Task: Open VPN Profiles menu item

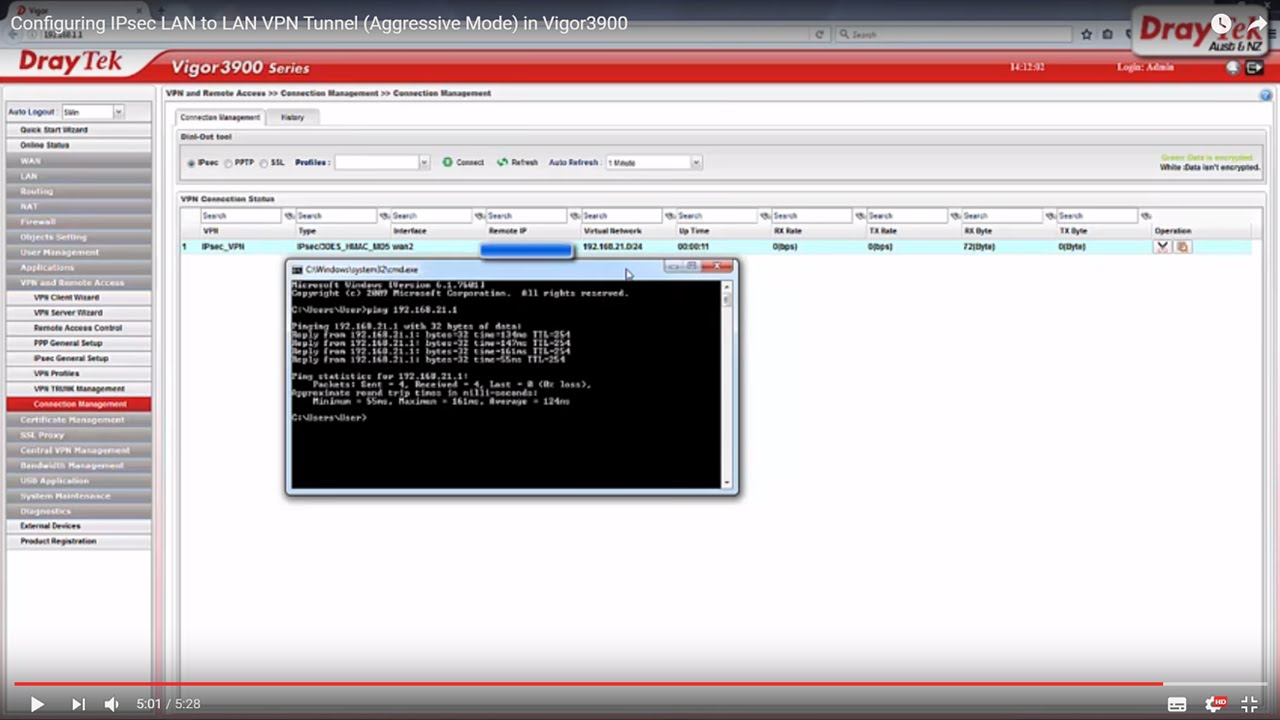Action: (x=79, y=373)
